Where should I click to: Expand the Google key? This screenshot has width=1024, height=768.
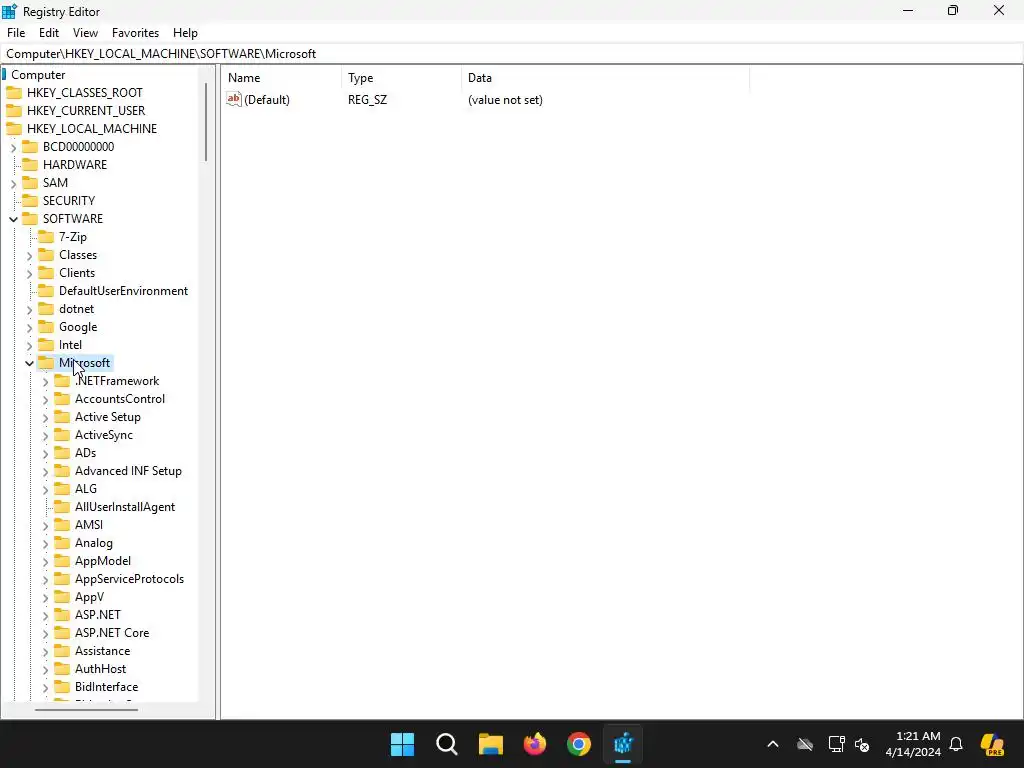point(29,327)
